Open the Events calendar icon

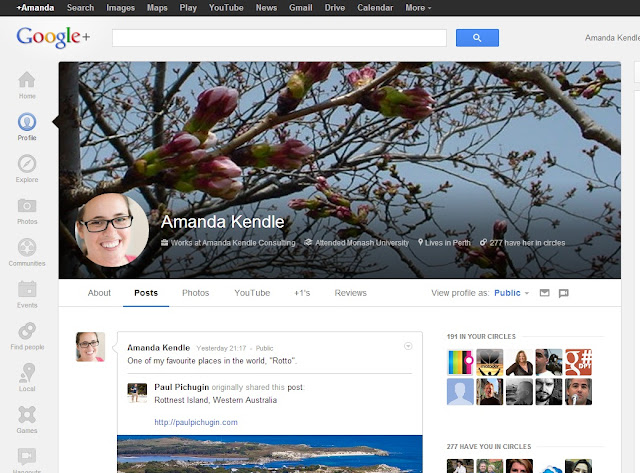27,289
